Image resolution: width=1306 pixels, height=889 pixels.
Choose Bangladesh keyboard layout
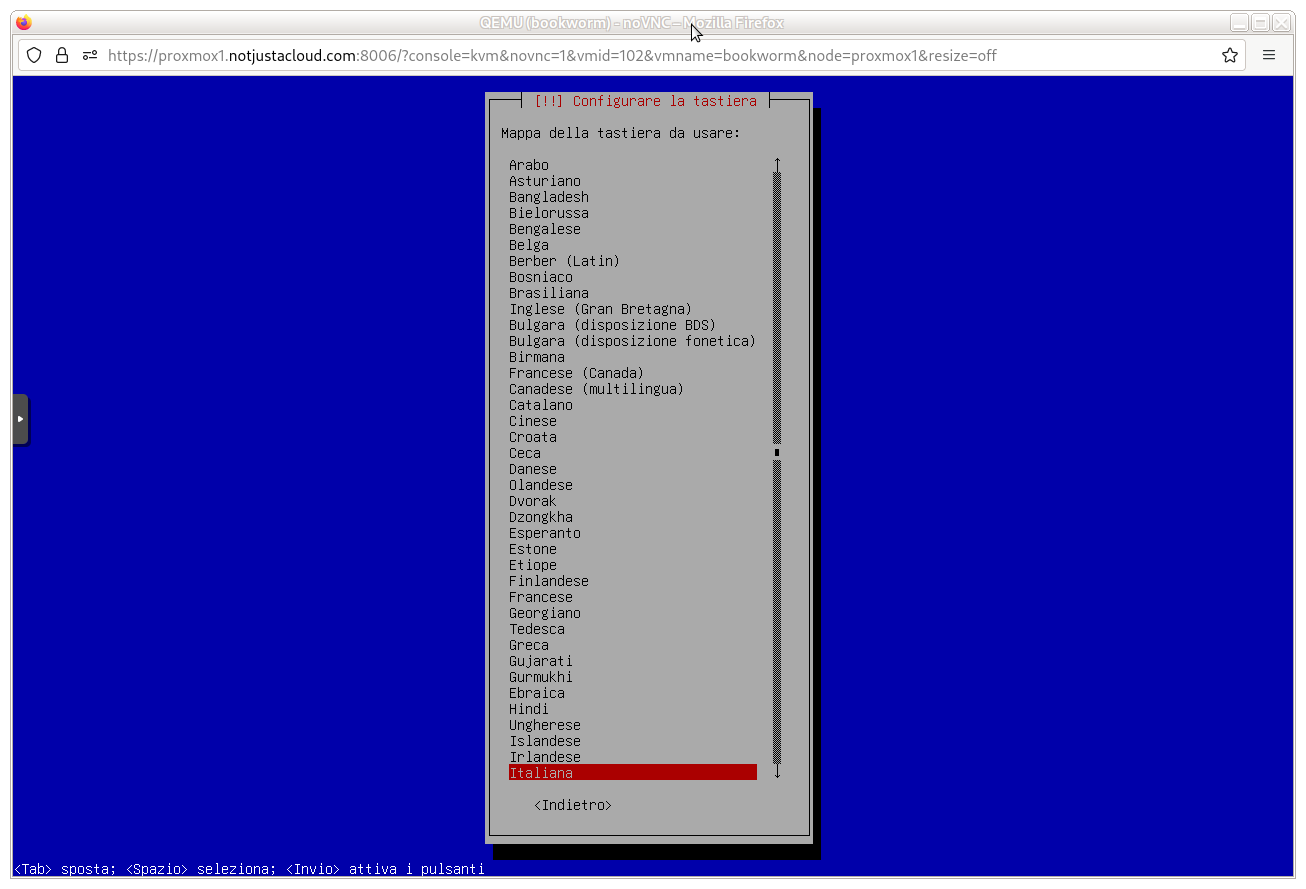[549, 197]
